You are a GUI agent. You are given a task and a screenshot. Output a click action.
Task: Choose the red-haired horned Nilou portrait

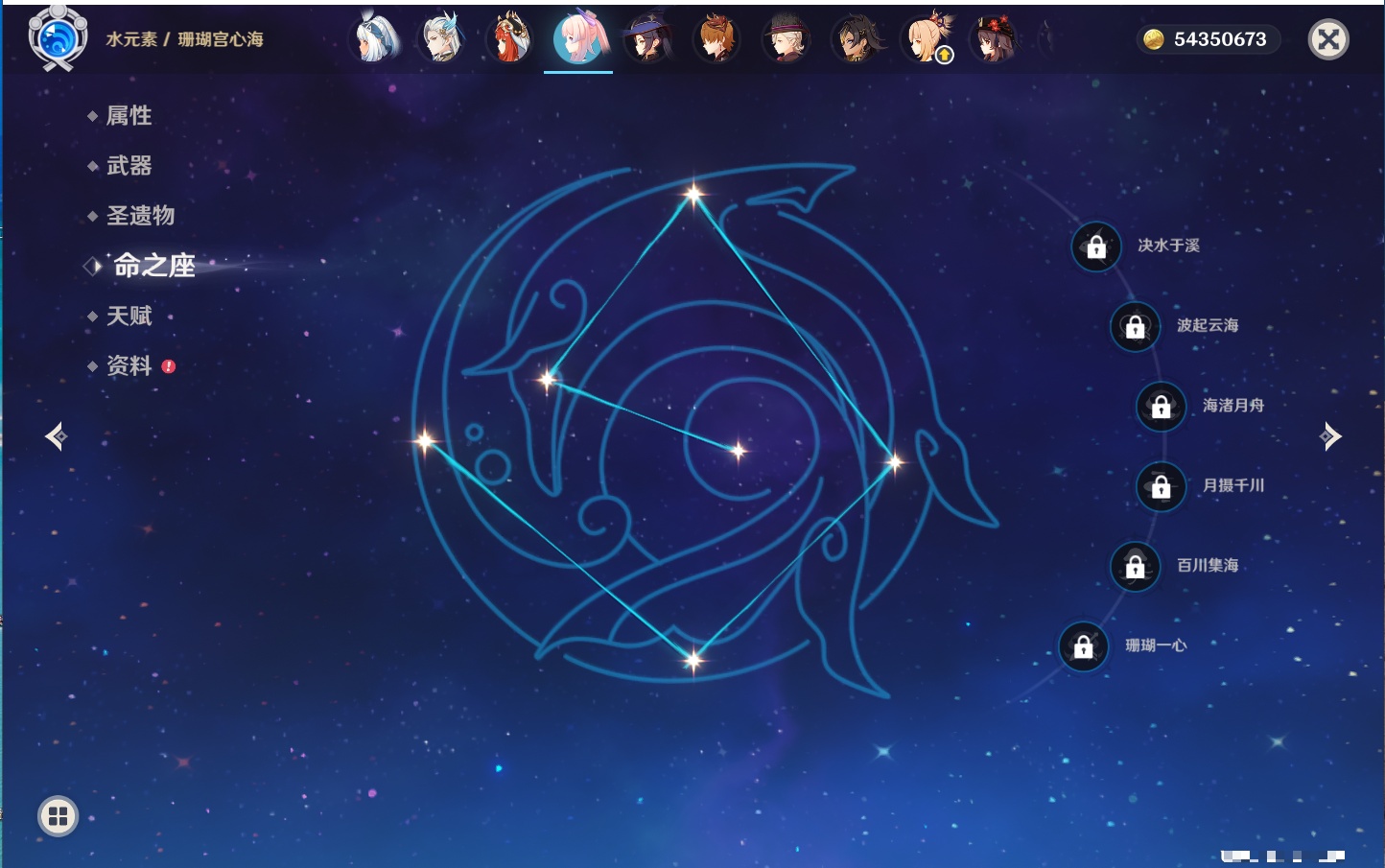click(510, 38)
